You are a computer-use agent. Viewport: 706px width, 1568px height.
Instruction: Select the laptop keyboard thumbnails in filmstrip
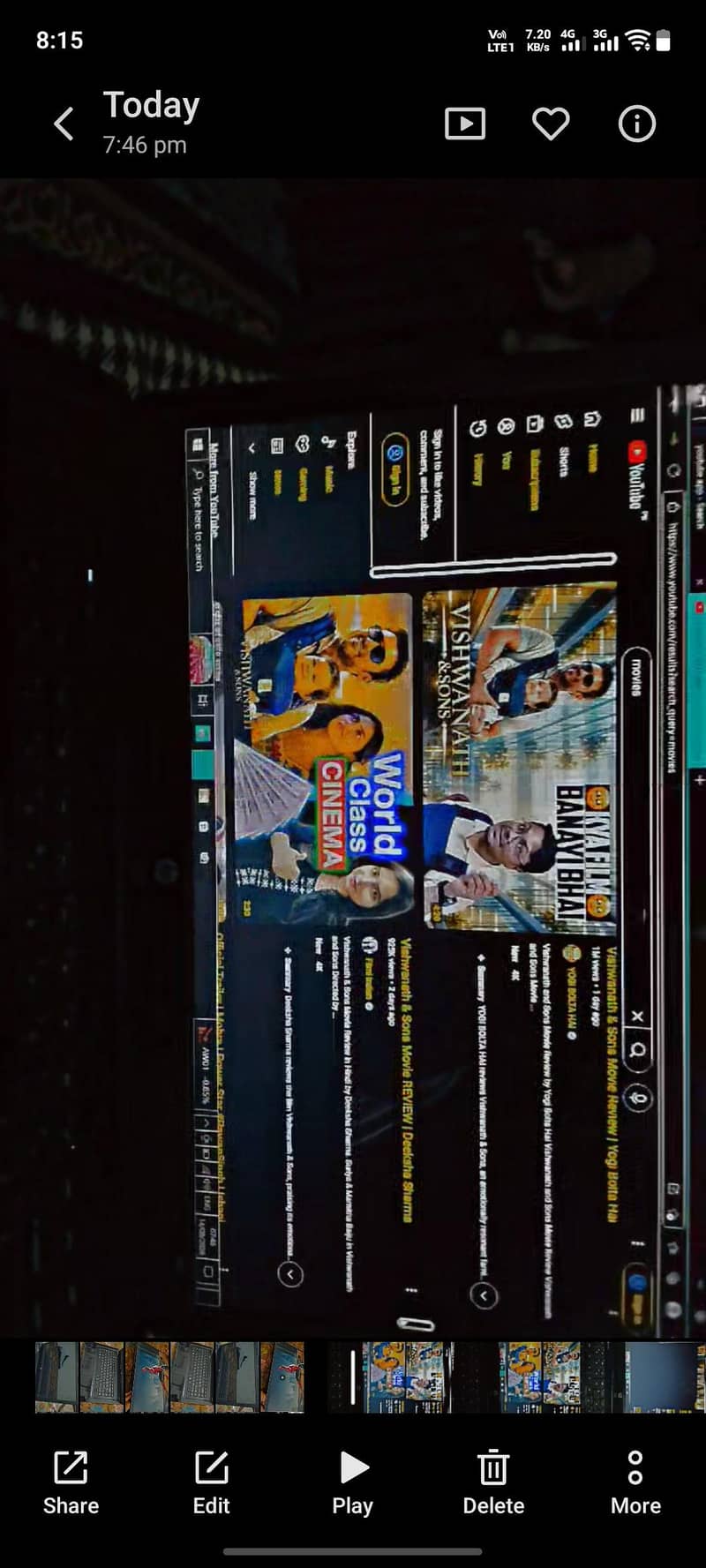[169, 1377]
